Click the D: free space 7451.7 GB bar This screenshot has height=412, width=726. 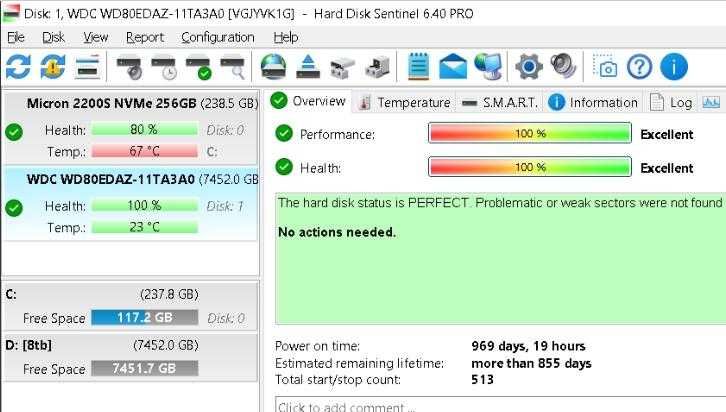tap(144, 368)
